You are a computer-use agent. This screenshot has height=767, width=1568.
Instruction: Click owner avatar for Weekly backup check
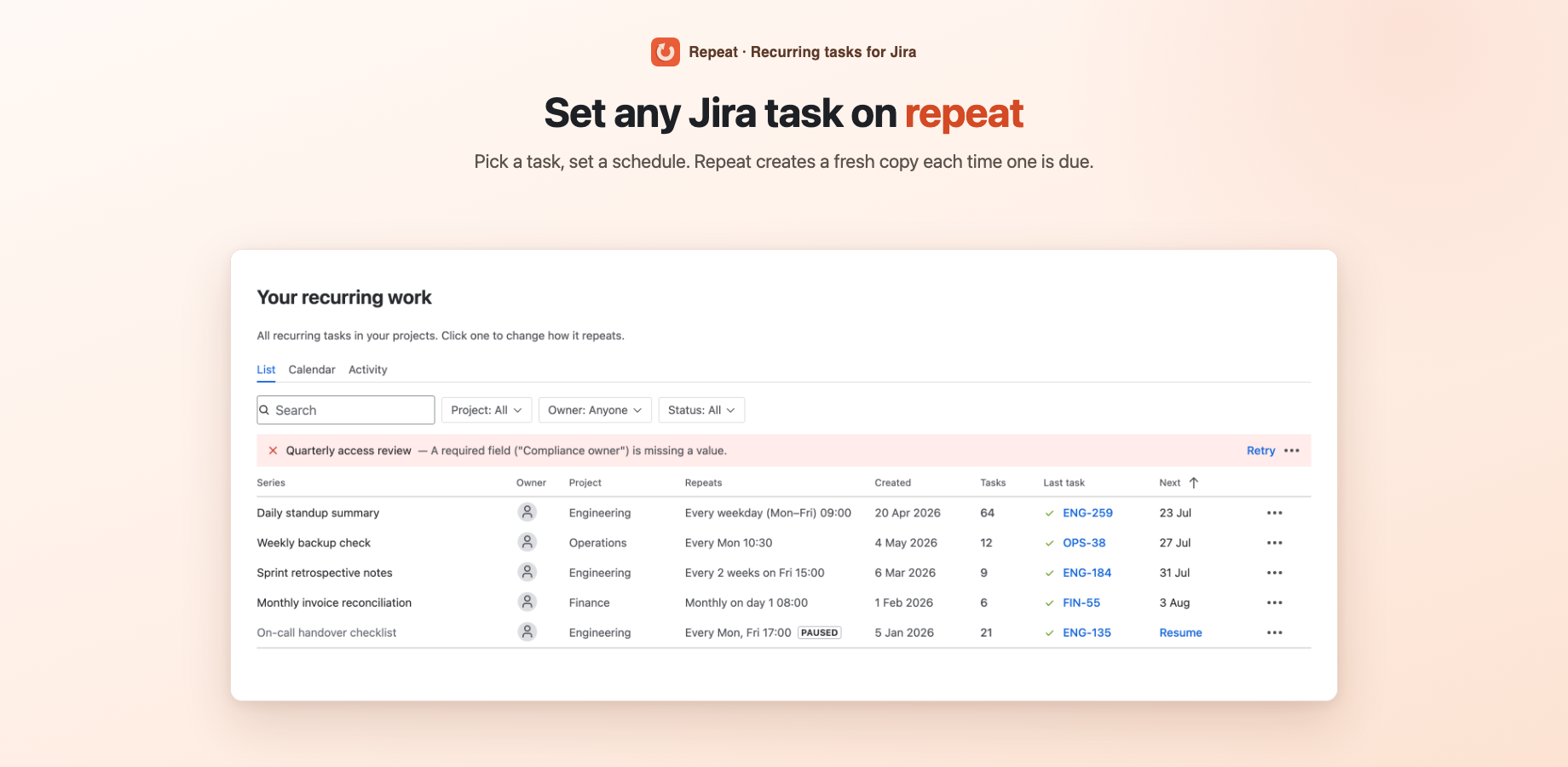[x=527, y=542]
